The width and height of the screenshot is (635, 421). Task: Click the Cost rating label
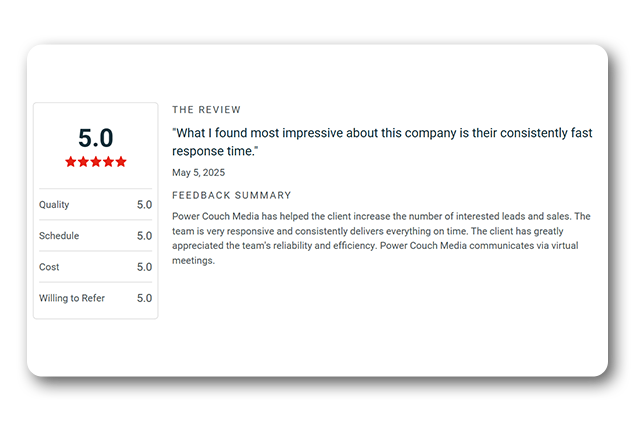[x=49, y=267]
